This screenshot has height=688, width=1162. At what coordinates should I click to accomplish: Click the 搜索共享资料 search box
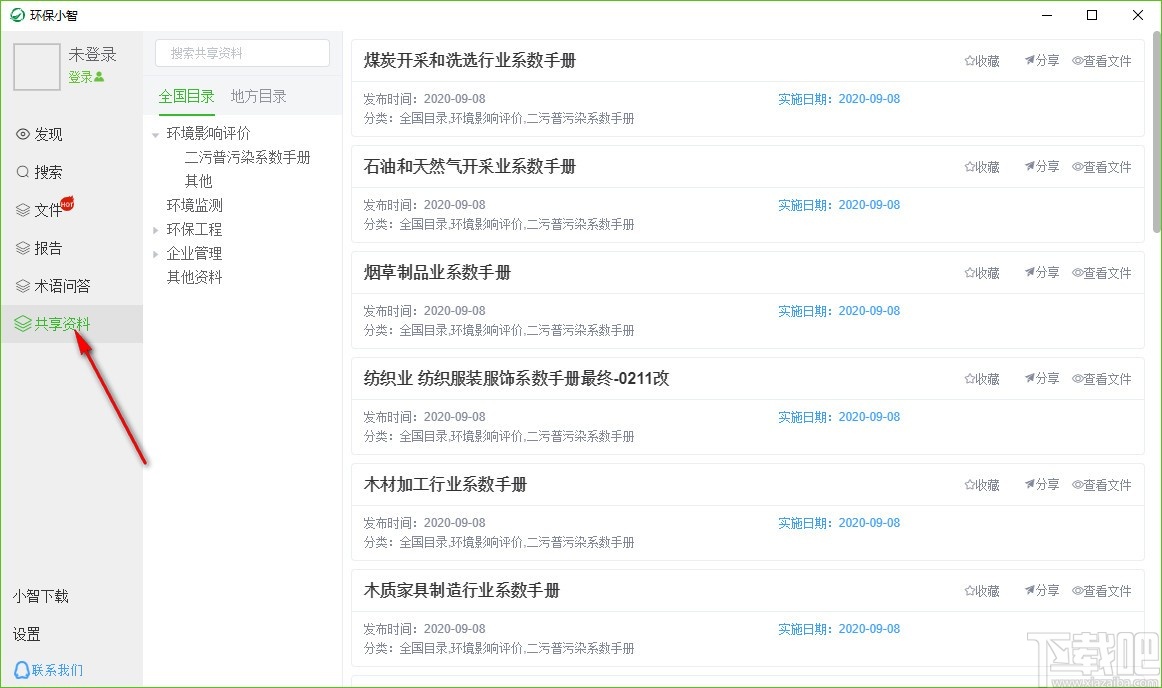pyautogui.click(x=241, y=52)
